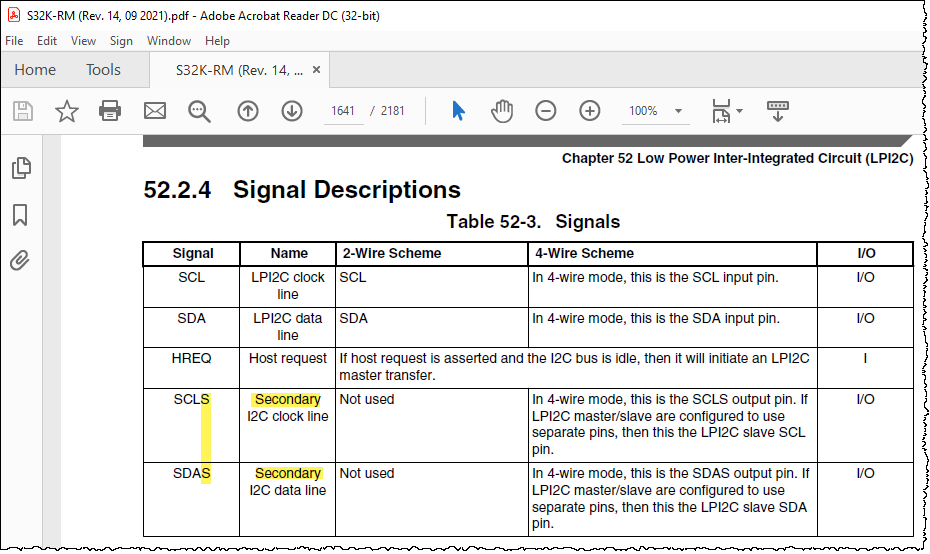Screen dimensions: 930x554
Task: Open the zoom level dropdown arrow
Action: pos(679,111)
